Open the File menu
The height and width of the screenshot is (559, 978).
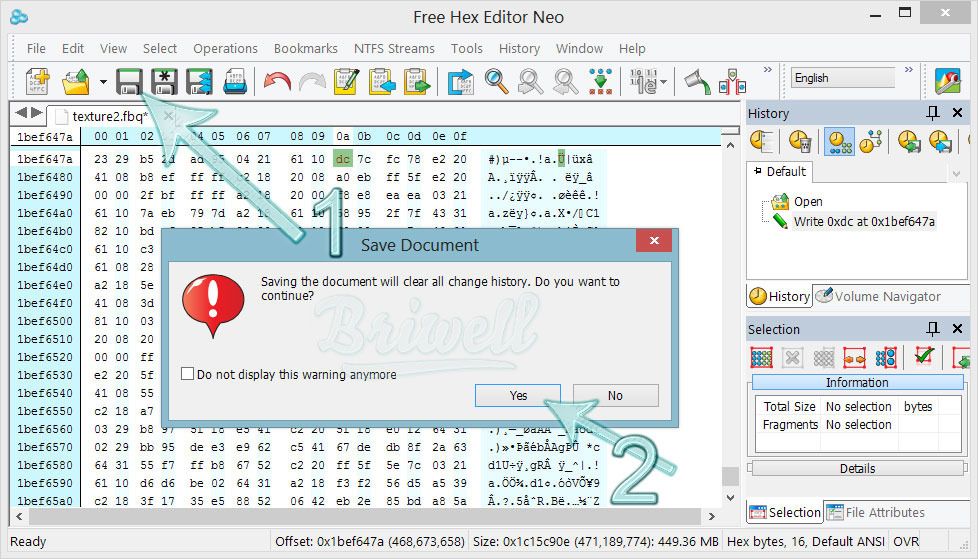click(x=36, y=49)
